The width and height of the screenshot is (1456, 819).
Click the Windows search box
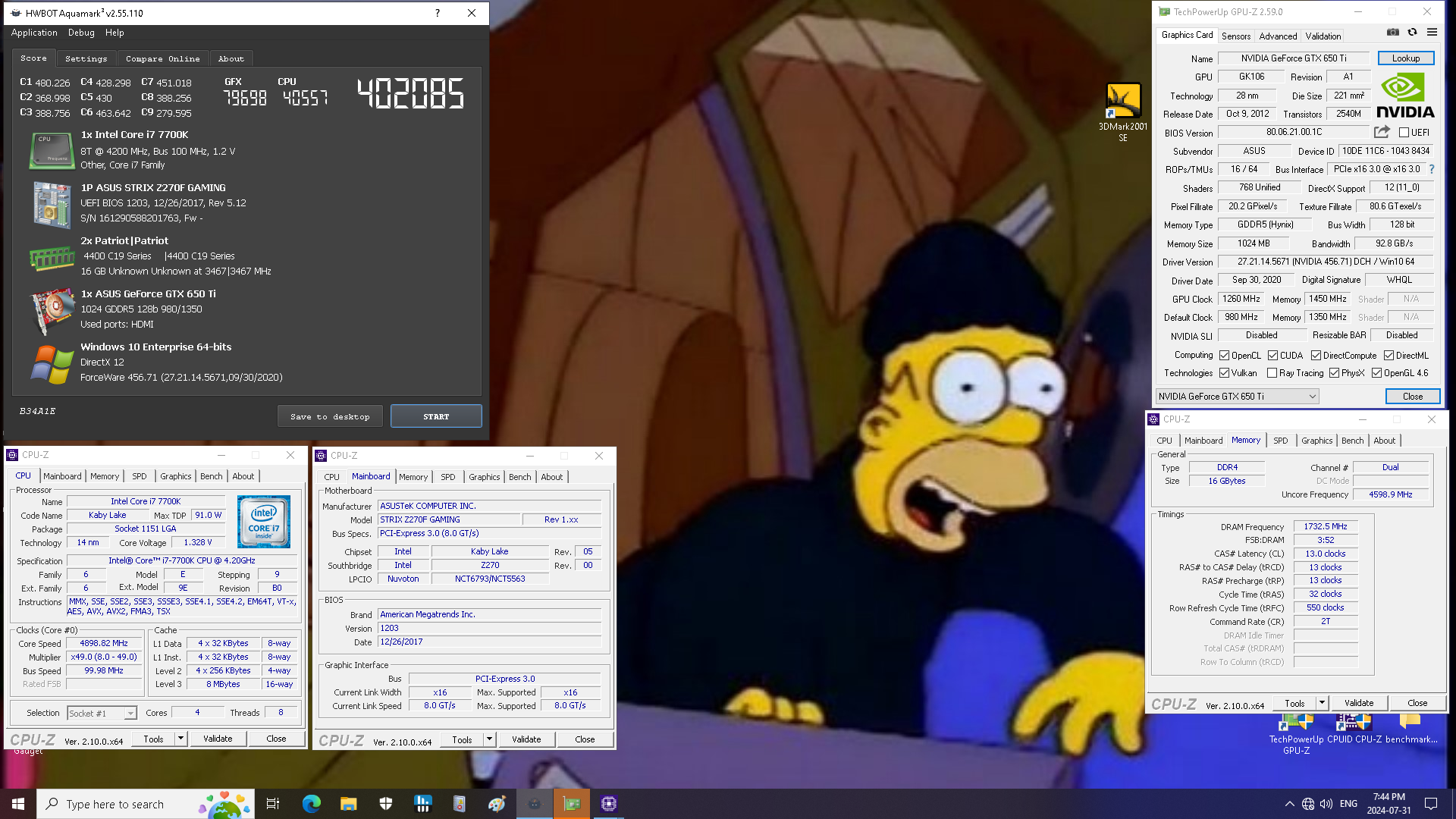click(x=144, y=804)
